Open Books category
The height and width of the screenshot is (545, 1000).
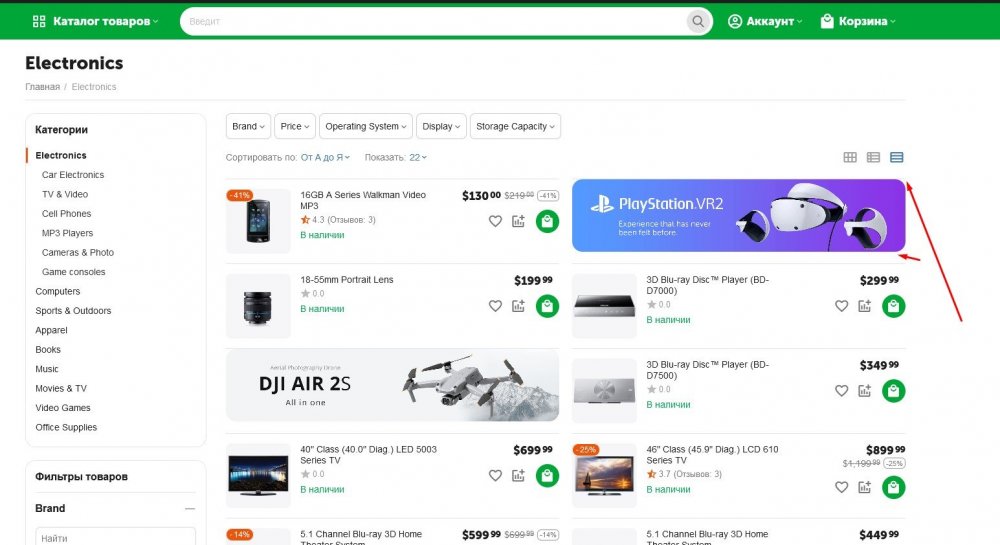point(48,350)
